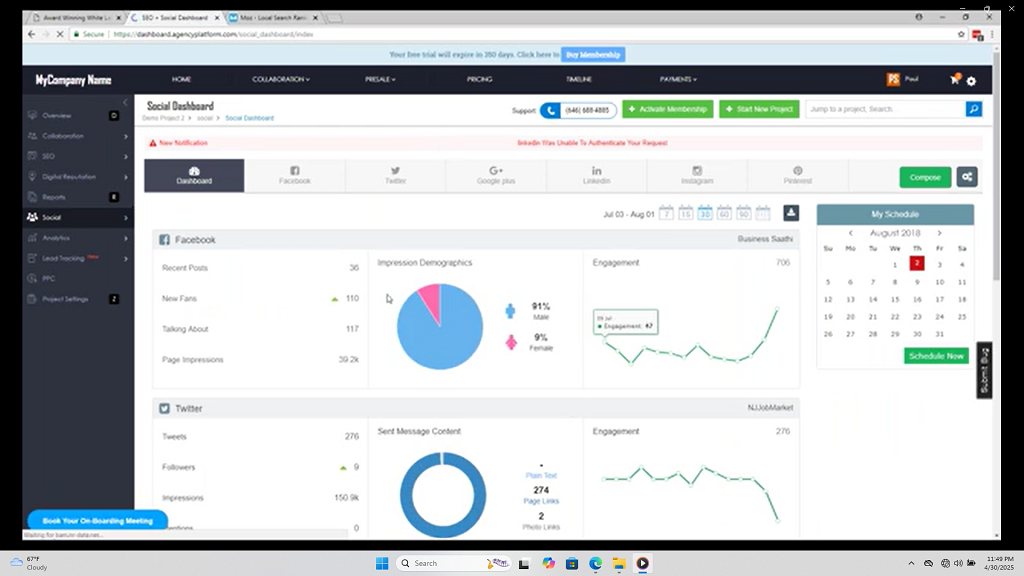
Task: Select the 60-day date range
Action: pyautogui.click(x=724, y=213)
